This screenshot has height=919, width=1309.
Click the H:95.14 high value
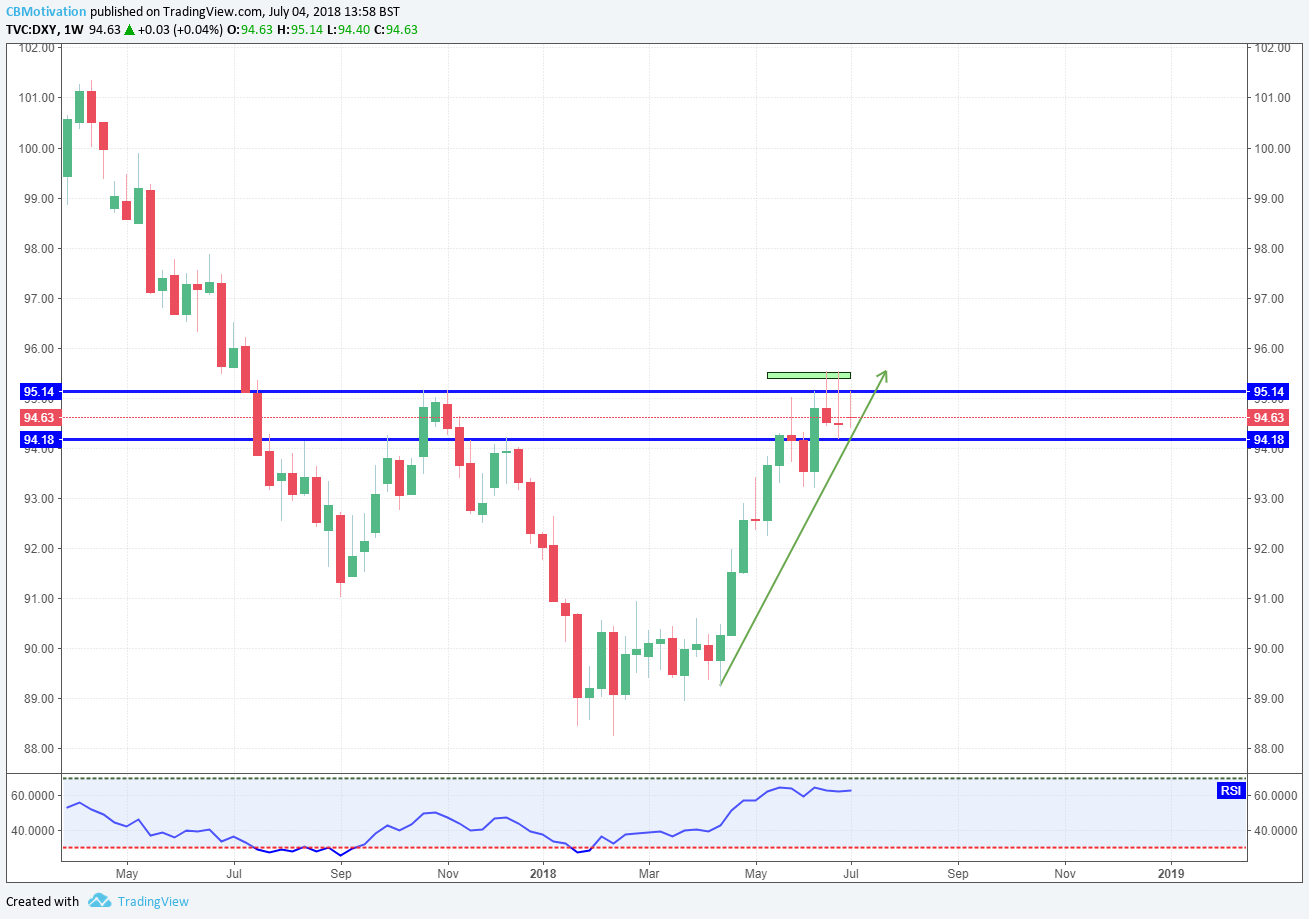299,29
